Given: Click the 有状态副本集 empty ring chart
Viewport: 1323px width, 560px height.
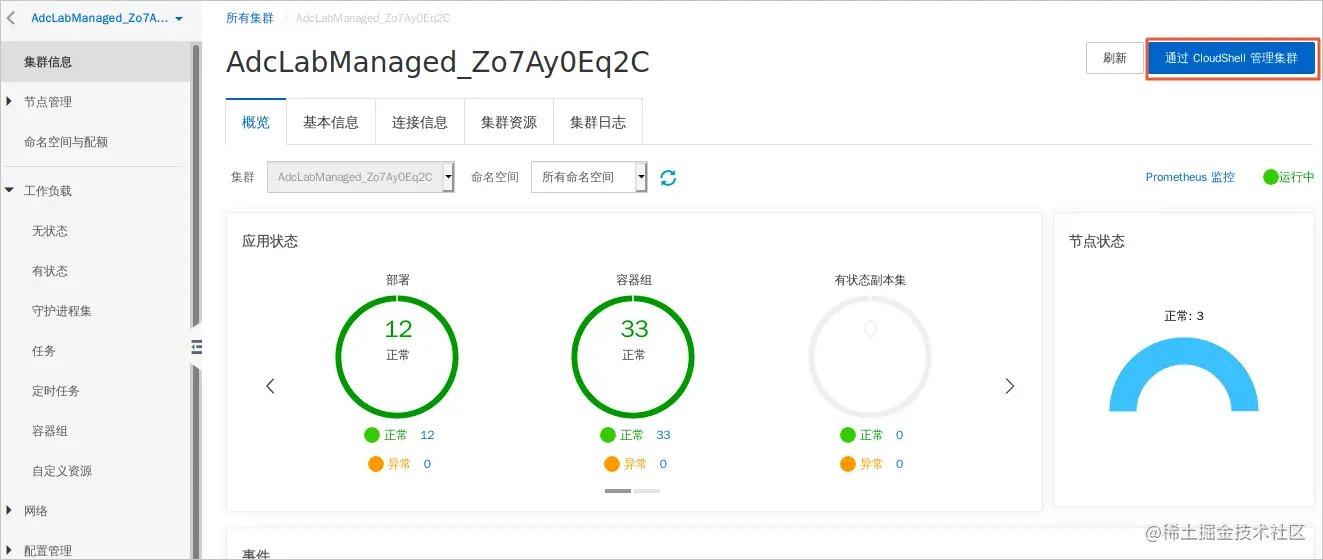Looking at the screenshot, I should click(870, 356).
